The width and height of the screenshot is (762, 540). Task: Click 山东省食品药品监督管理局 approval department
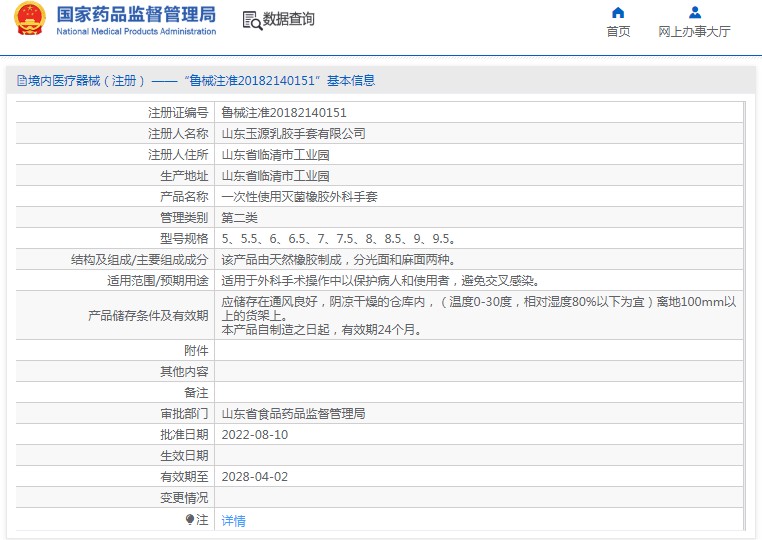click(294, 414)
